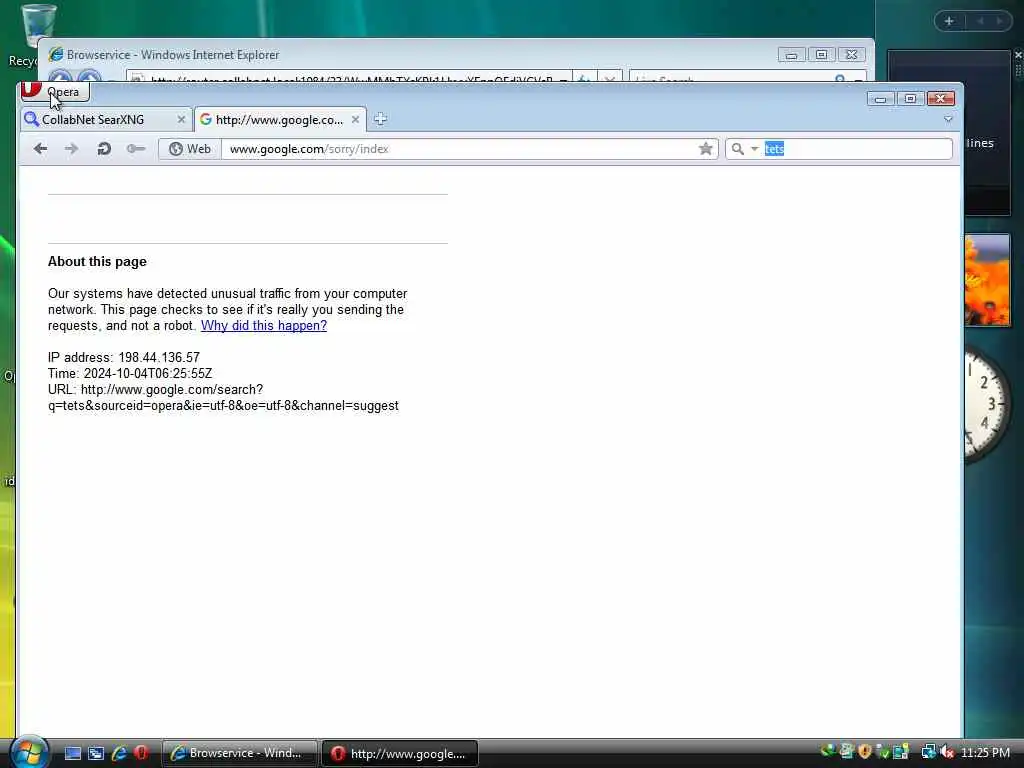Click the 11:25 PM taskbar clock
Screen dimensions: 1024x768
(x=985, y=752)
